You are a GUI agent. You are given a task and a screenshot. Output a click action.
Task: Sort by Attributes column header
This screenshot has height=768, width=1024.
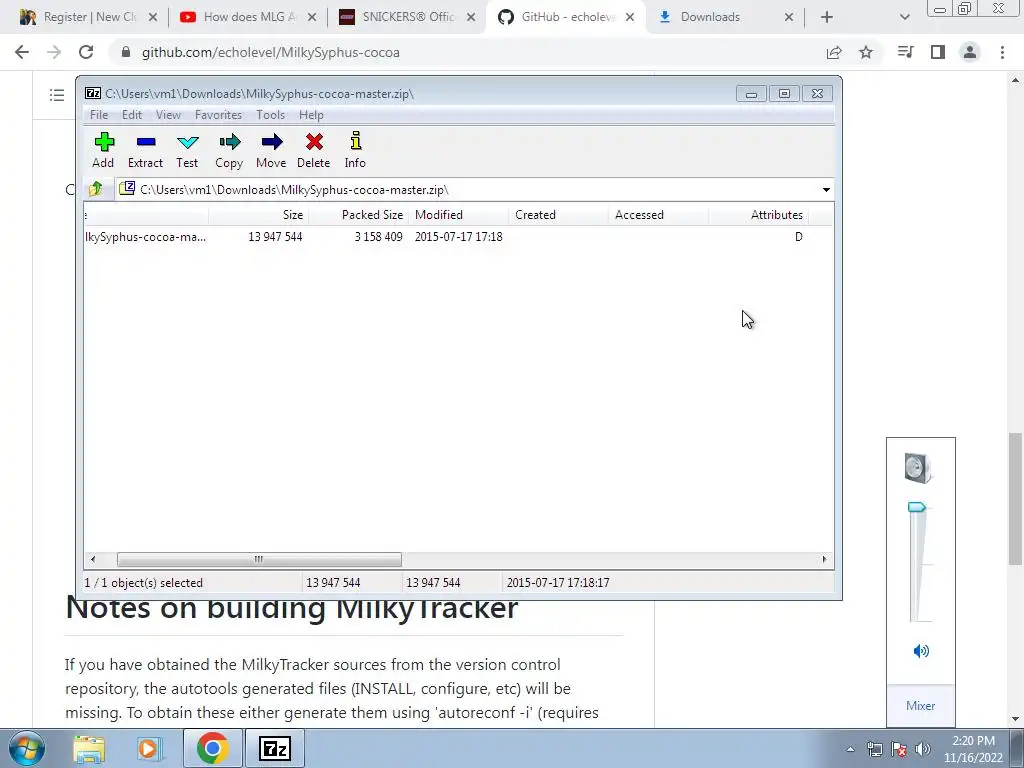pos(758,215)
